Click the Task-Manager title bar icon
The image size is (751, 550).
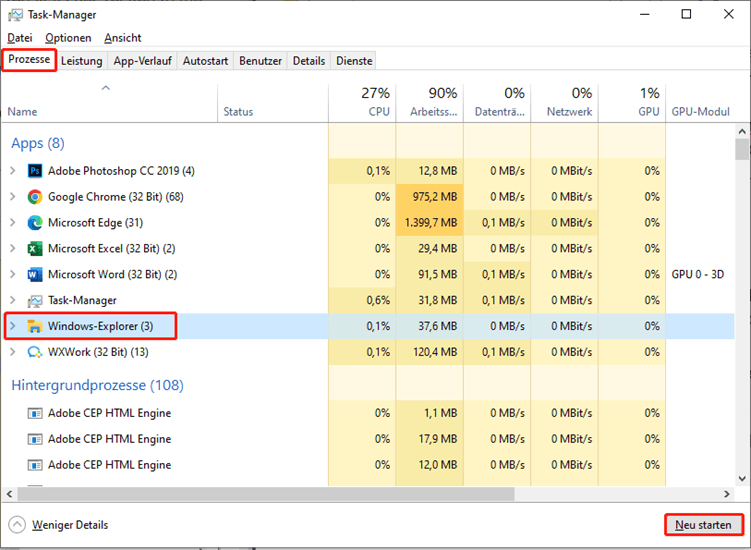[15, 15]
